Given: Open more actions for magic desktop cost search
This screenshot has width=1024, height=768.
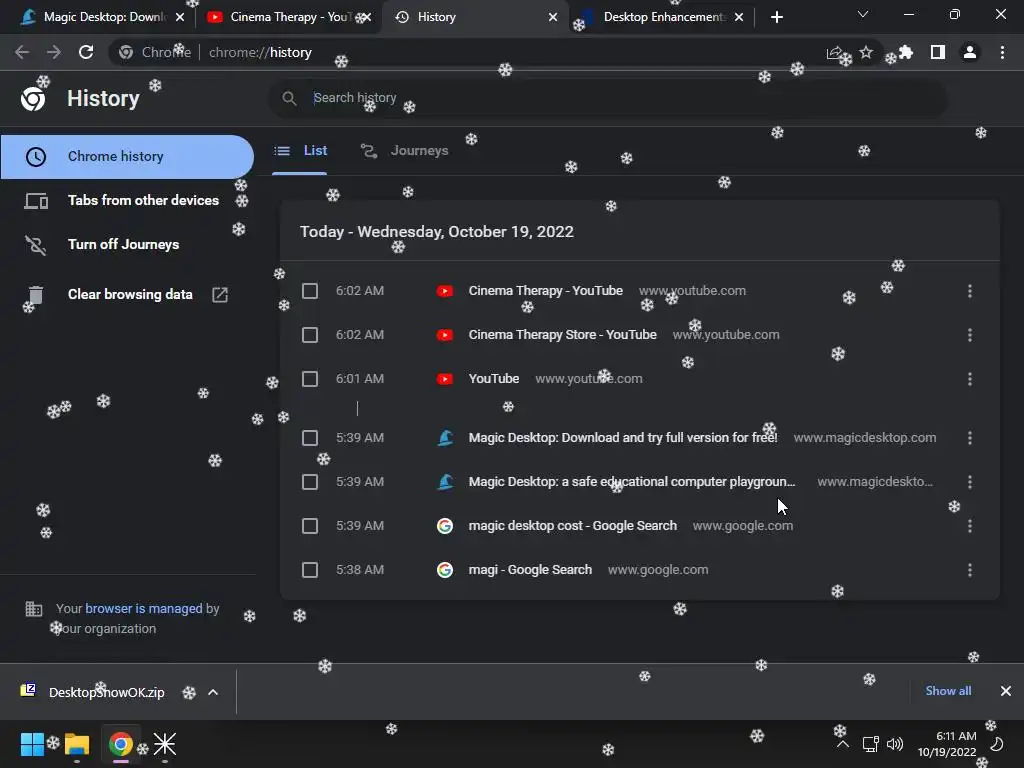Looking at the screenshot, I should tap(970, 526).
